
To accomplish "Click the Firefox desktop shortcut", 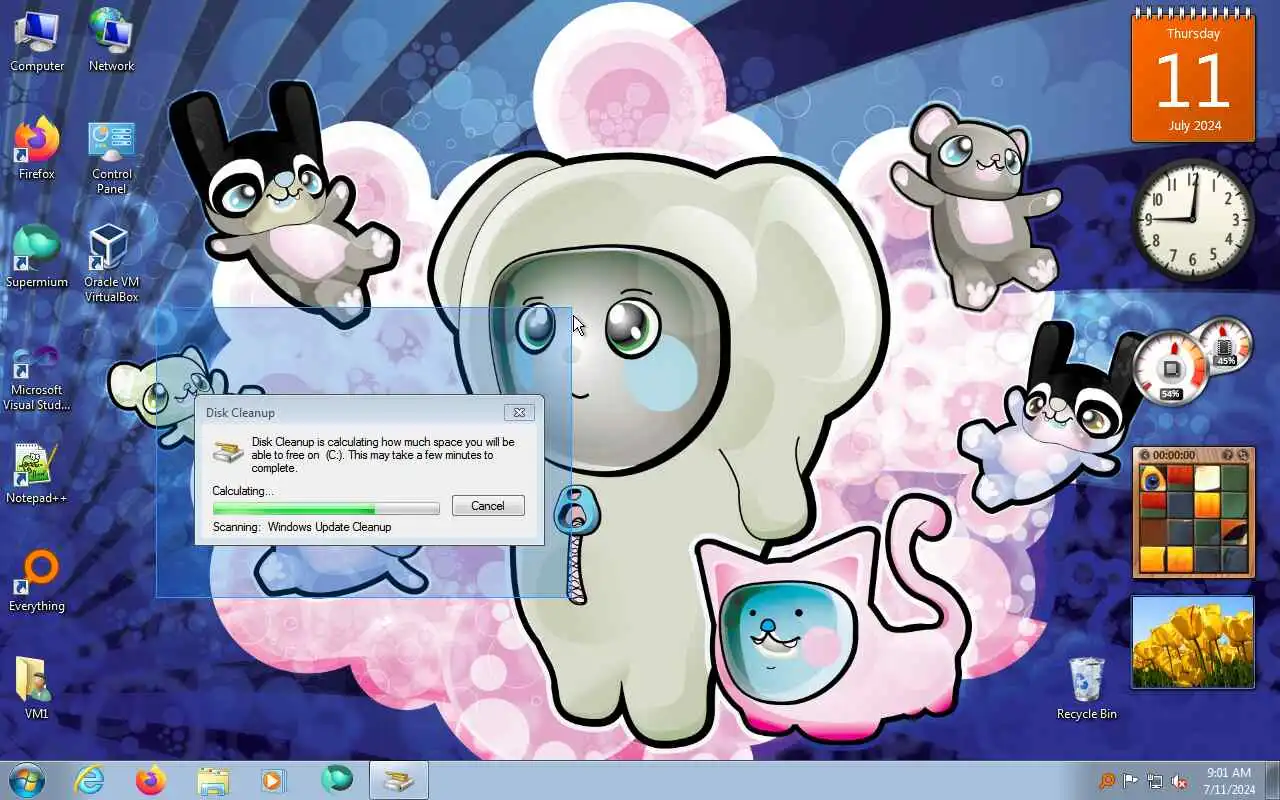I will click(37, 148).
